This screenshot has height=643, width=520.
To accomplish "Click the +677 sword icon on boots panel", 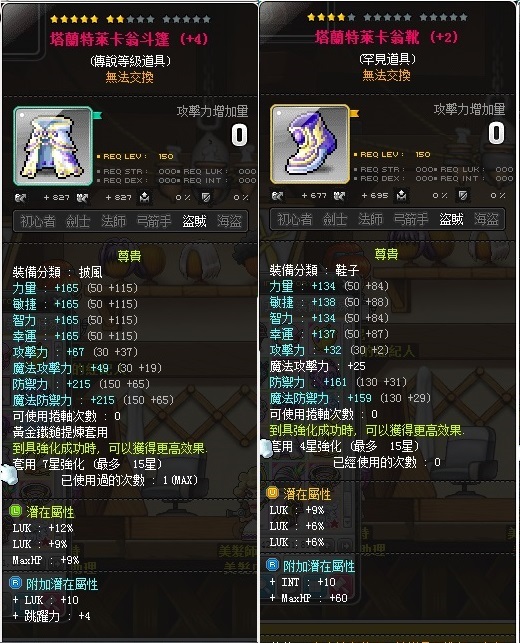I will [x=278, y=196].
